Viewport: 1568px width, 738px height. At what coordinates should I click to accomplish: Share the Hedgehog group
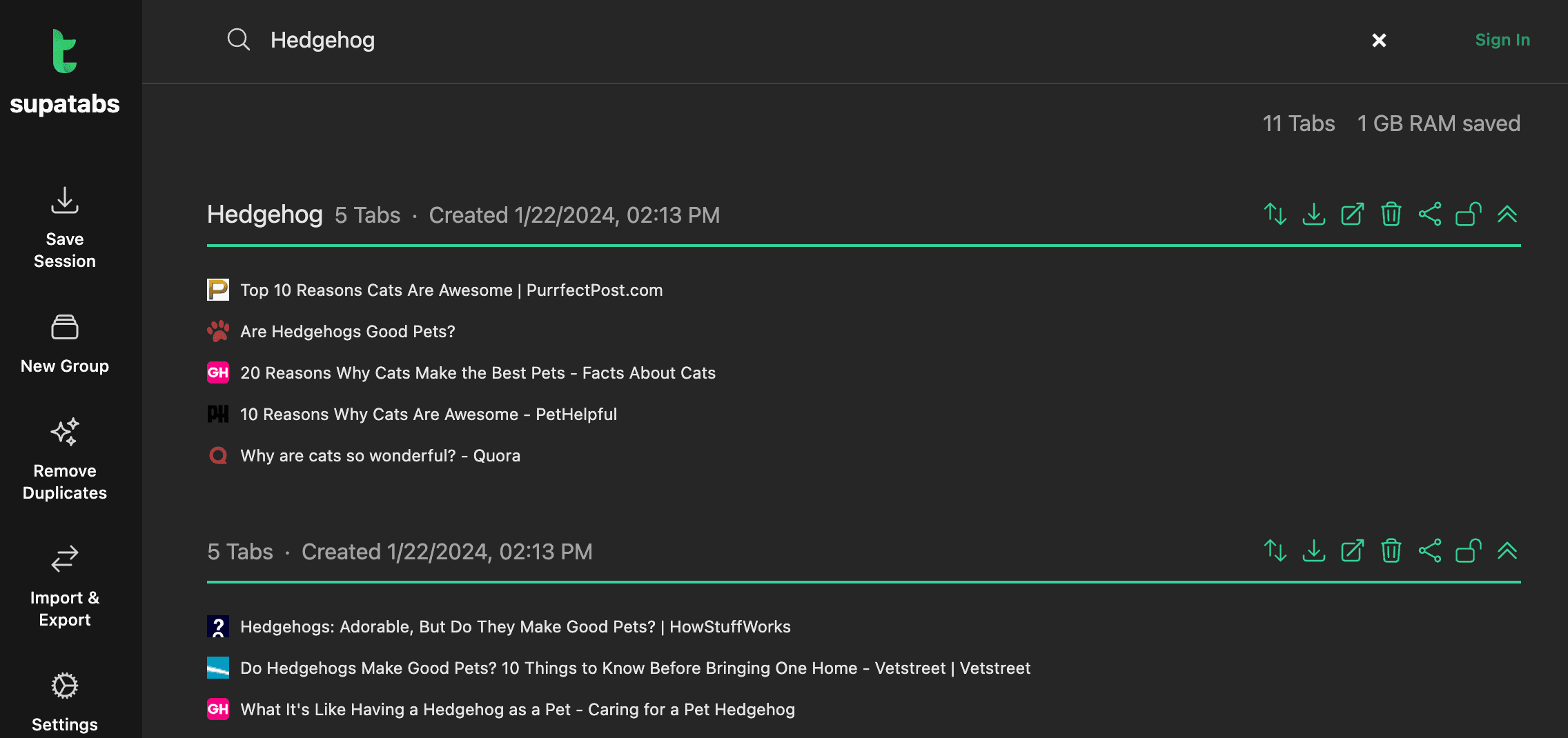click(x=1429, y=215)
